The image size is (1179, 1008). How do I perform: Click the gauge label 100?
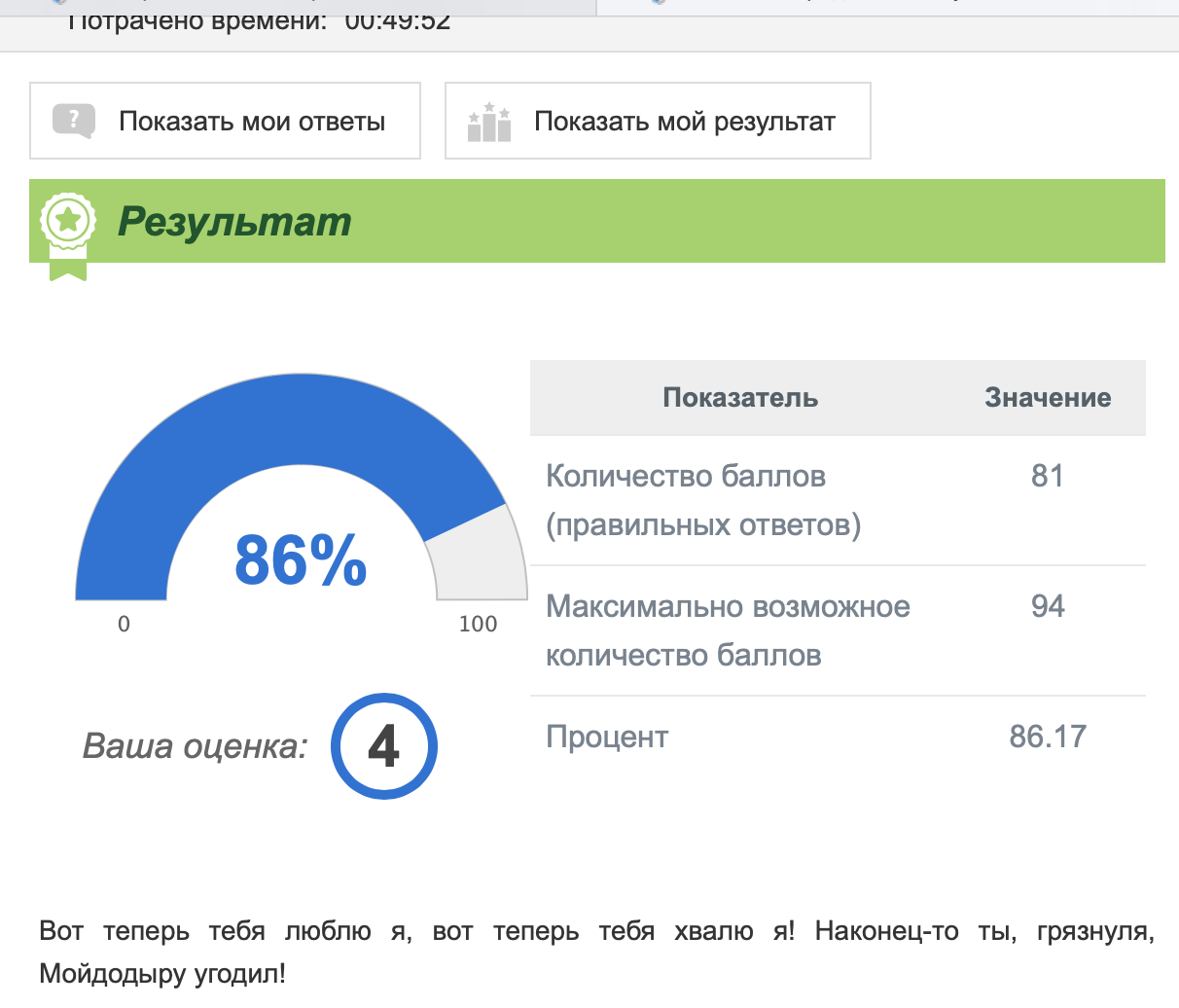(x=478, y=624)
